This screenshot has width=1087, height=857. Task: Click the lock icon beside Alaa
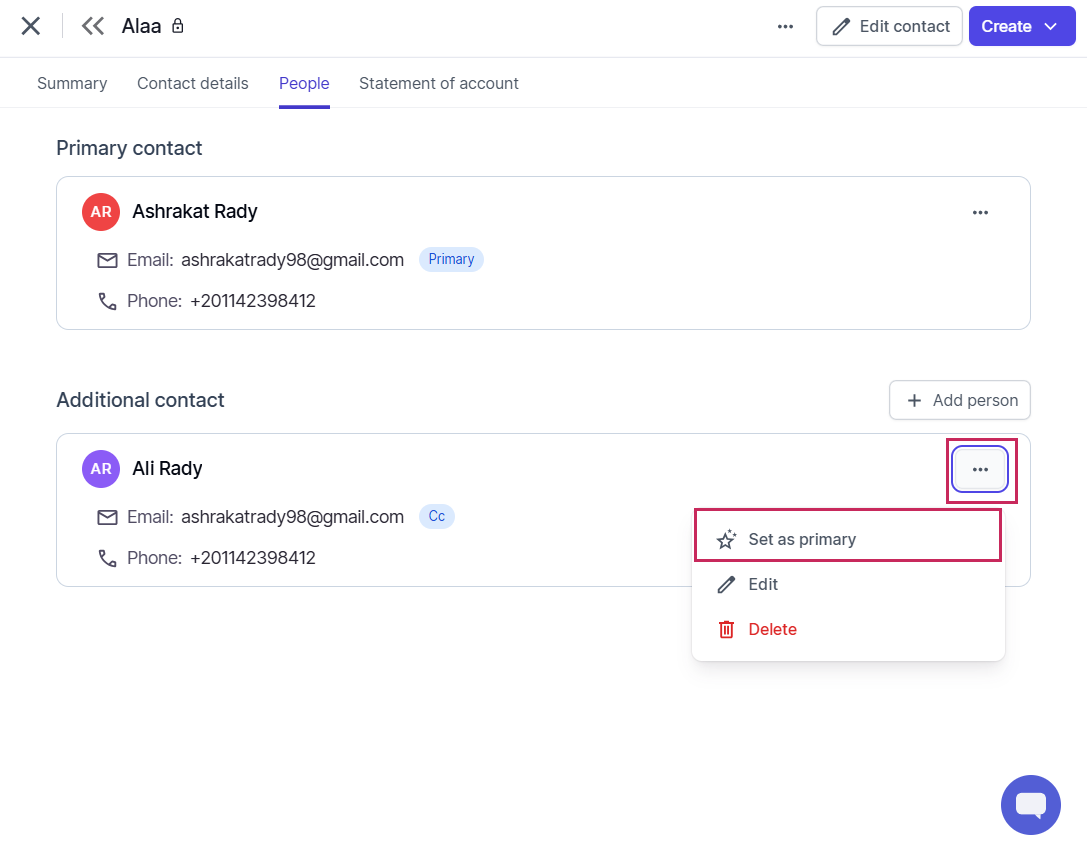pos(178,26)
